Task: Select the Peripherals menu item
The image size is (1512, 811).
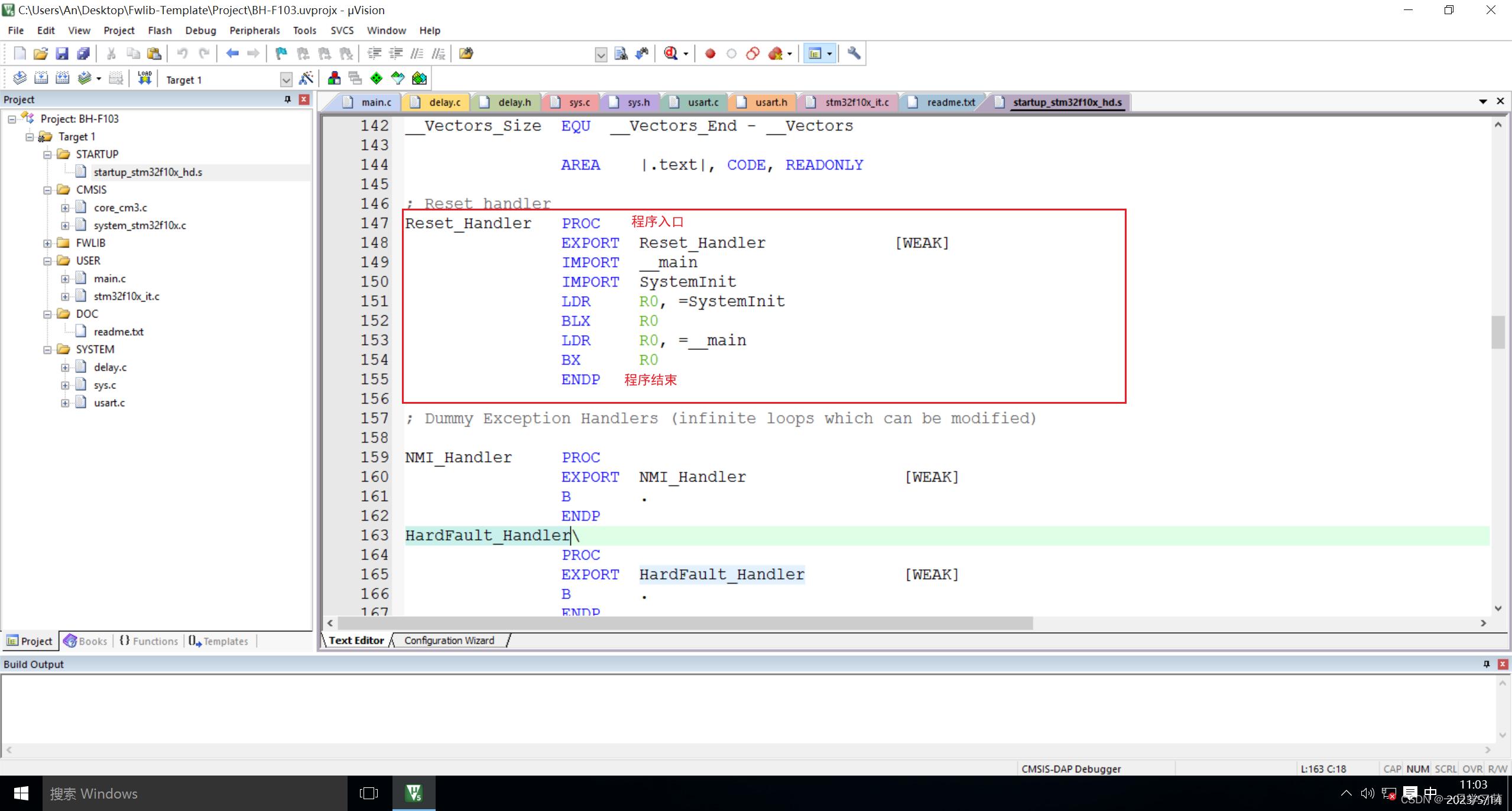Action: point(254,29)
